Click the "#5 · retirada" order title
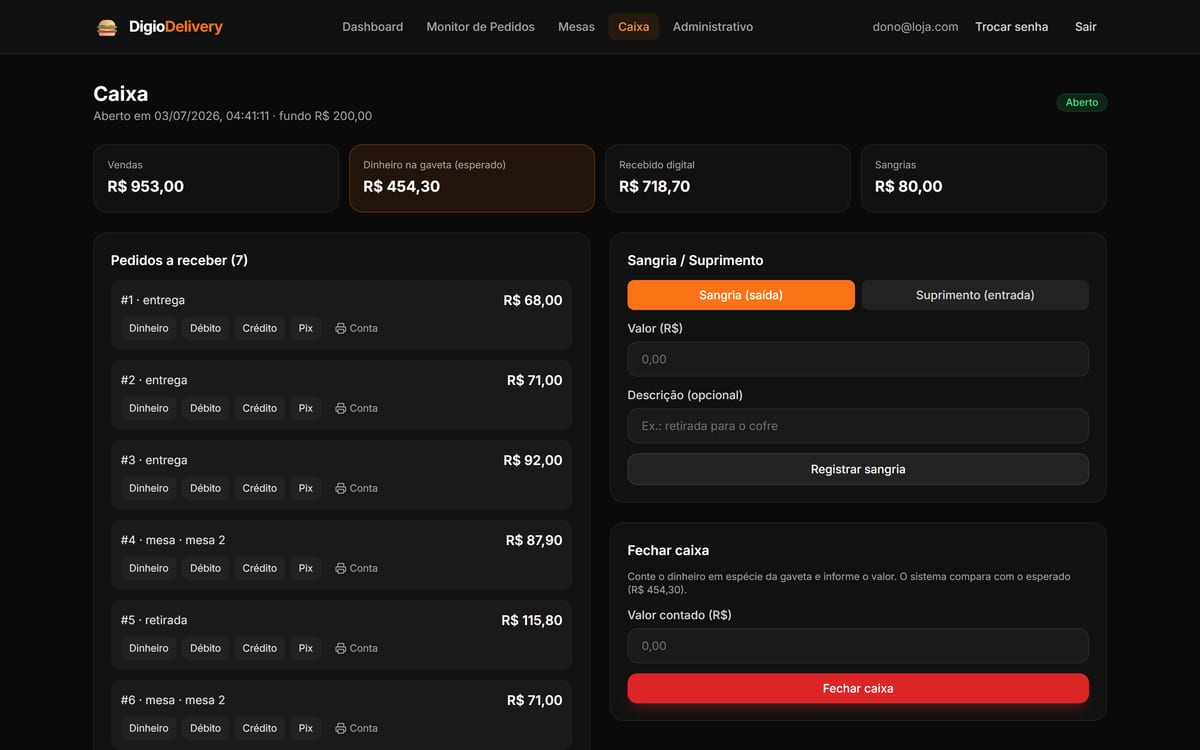 154,620
